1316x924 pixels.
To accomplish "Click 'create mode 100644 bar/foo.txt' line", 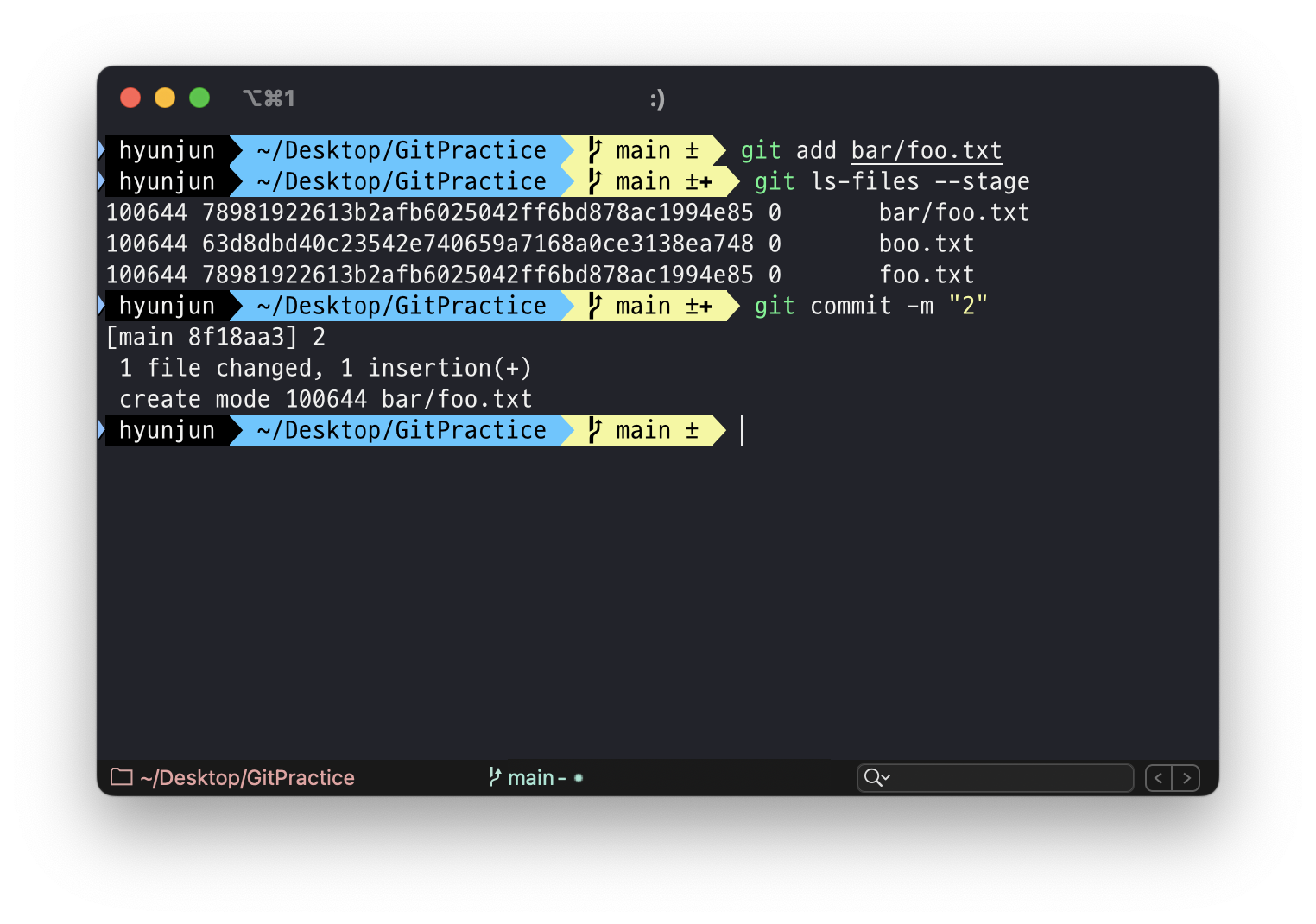I will pyautogui.click(x=326, y=399).
